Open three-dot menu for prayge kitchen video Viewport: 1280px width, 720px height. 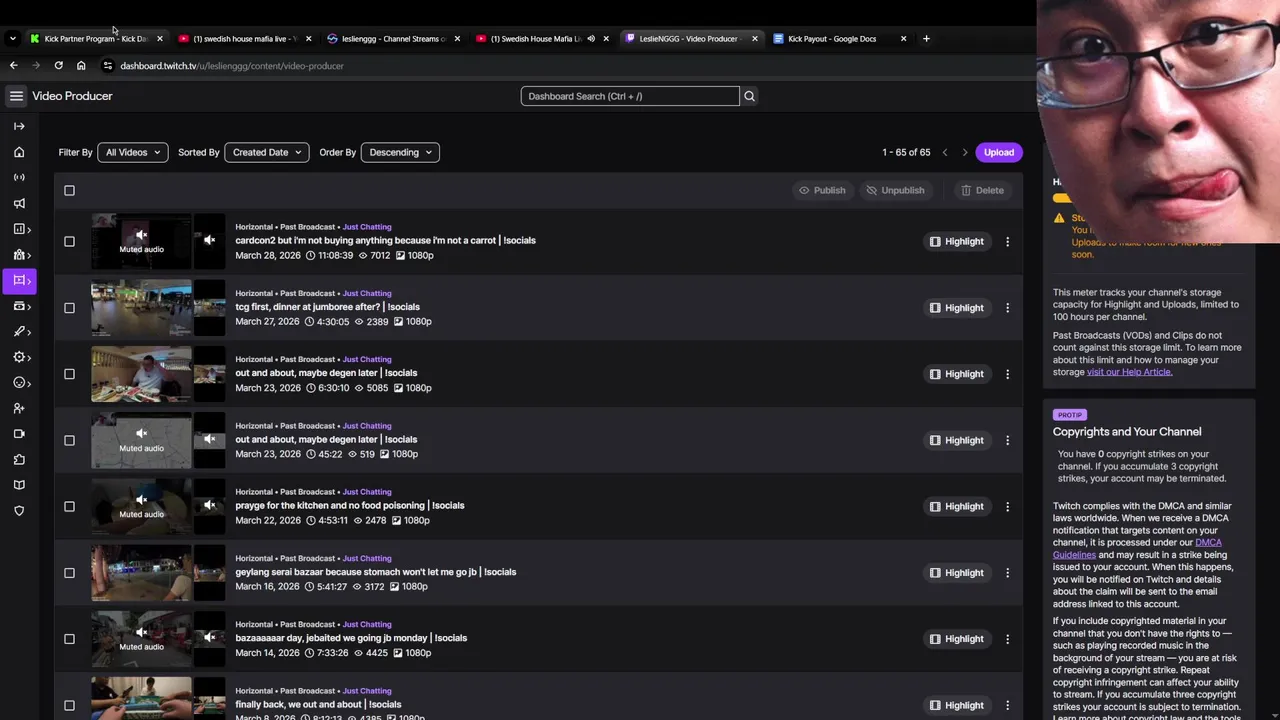[1007, 506]
